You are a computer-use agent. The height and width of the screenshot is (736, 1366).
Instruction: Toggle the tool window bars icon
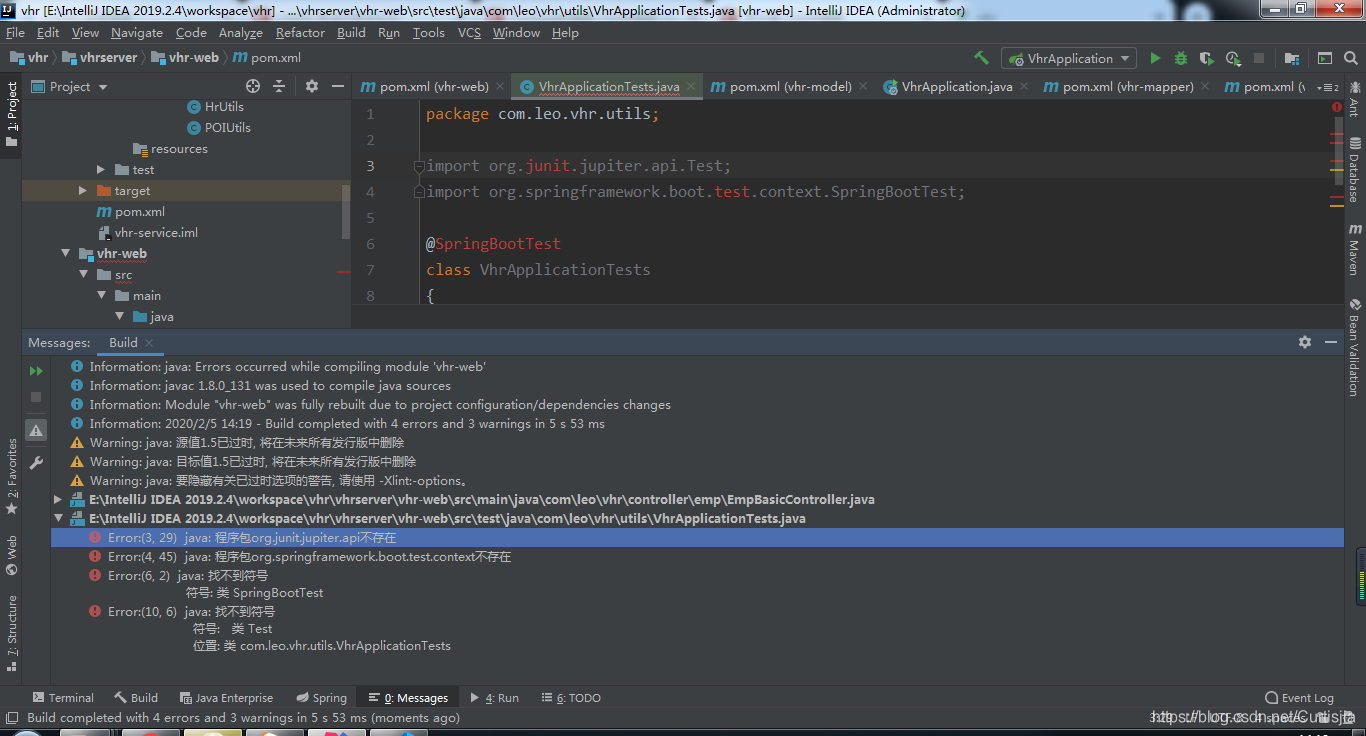click(11, 718)
